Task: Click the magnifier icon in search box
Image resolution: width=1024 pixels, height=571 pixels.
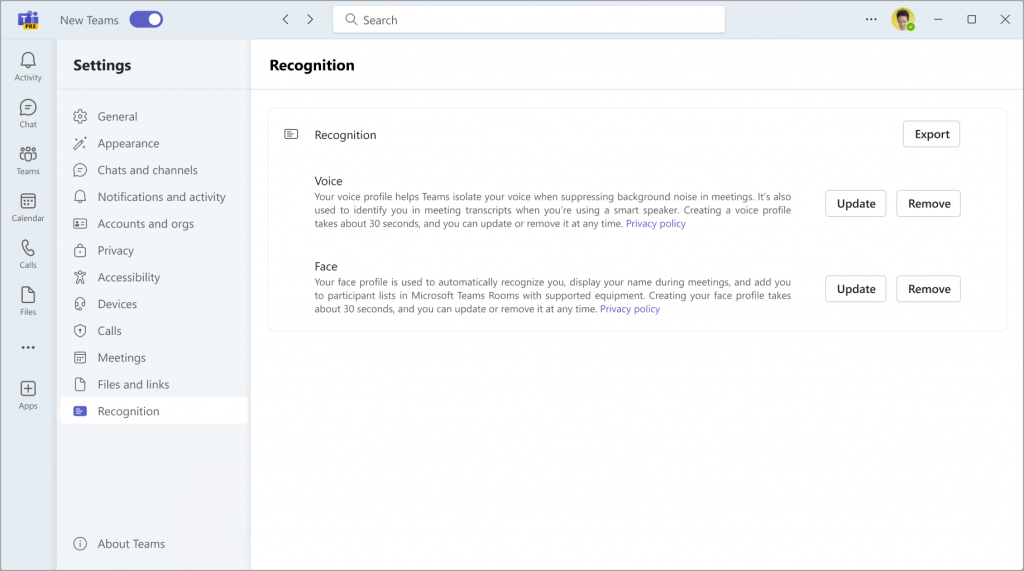Action: click(x=351, y=20)
